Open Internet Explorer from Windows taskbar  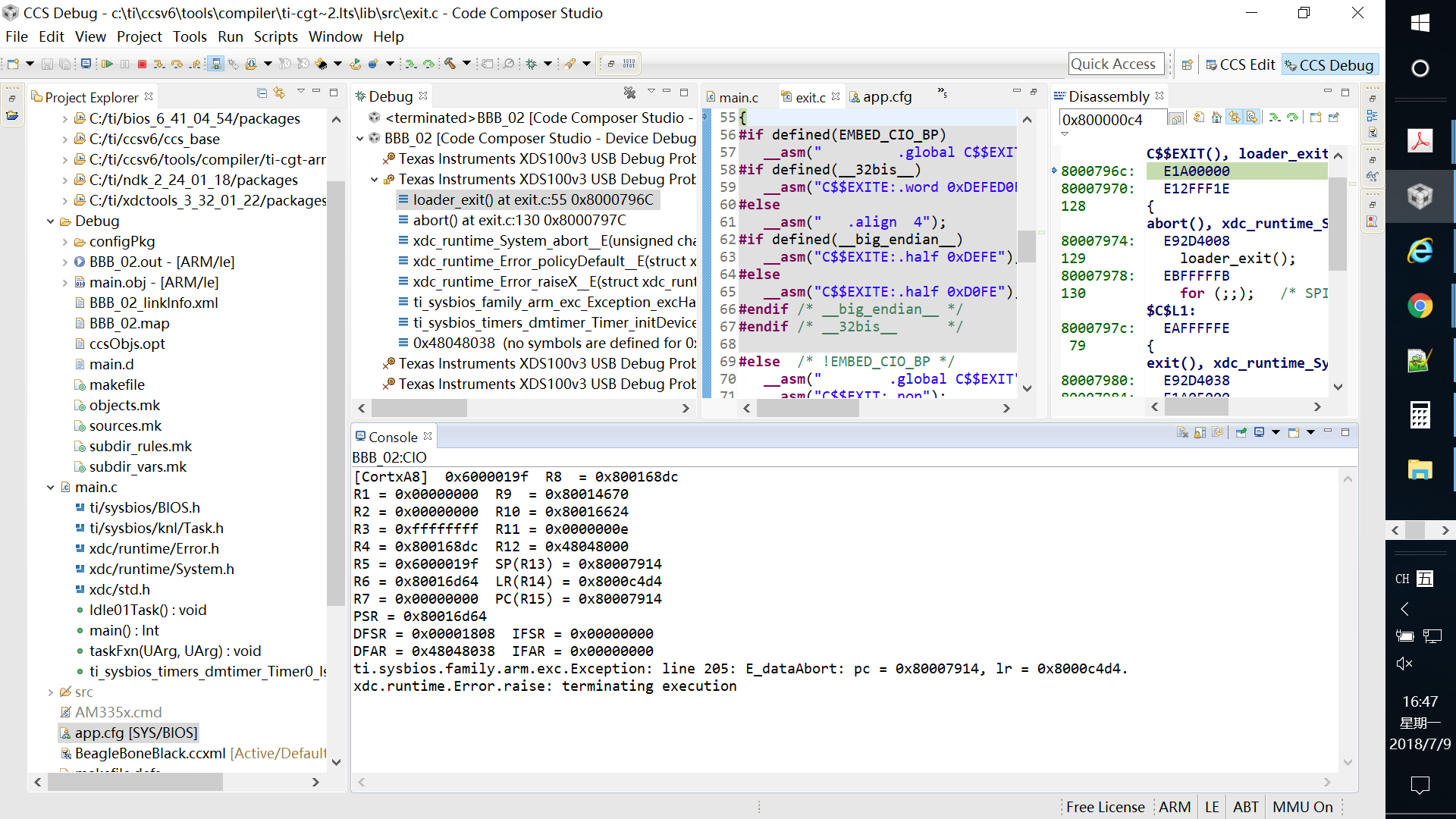[1420, 251]
